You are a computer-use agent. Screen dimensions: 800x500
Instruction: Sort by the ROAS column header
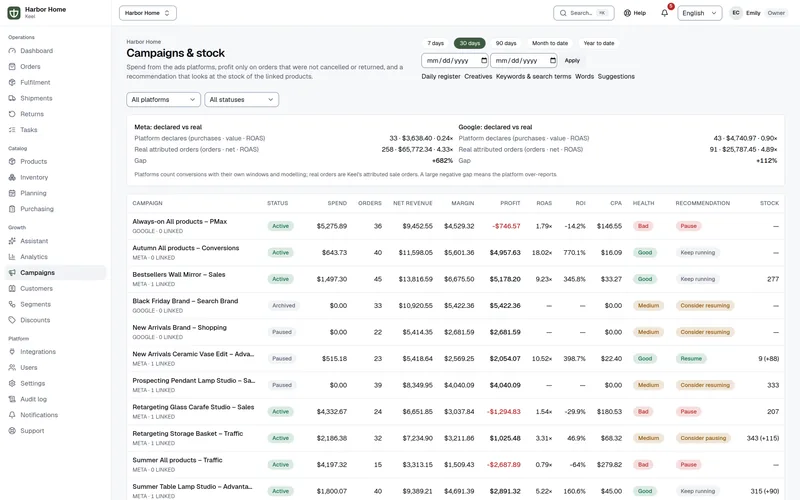tap(544, 203)
